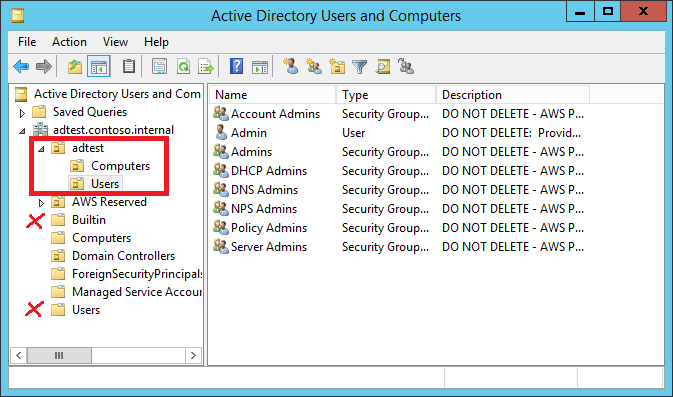Click the Up one level folder icon
Image resolution: width=673 pixels, height=397 pixels.
[x=75, y=67]
